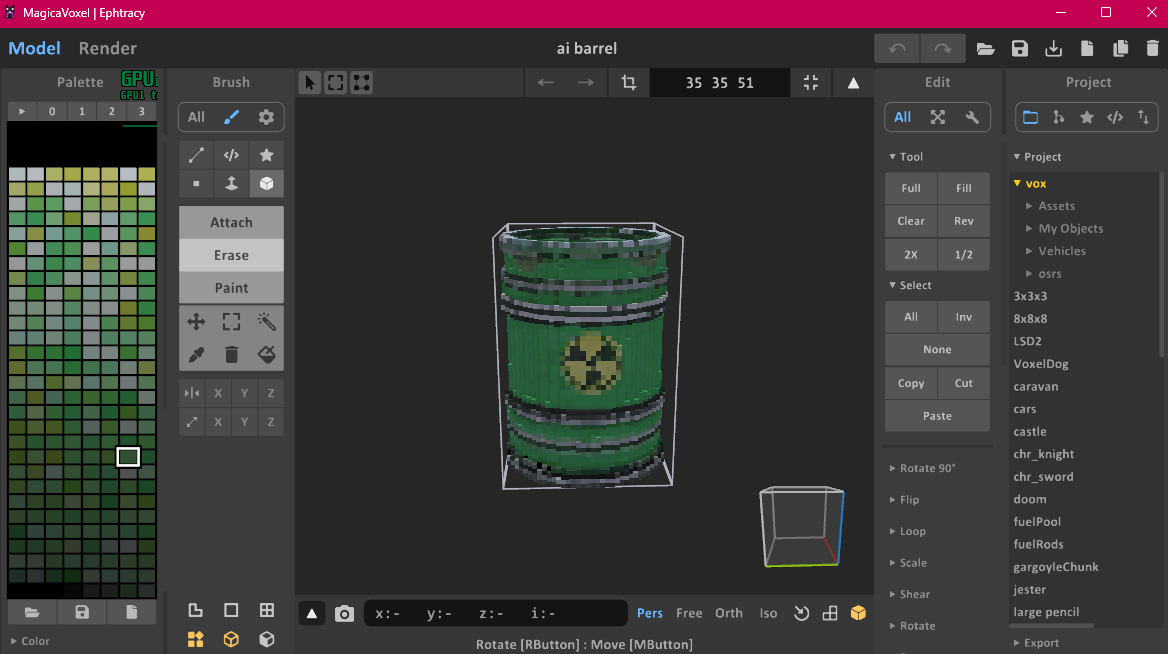Delete the model with the top bar trash icon
Screen dimensions: 1168x654
[1152, 49]
